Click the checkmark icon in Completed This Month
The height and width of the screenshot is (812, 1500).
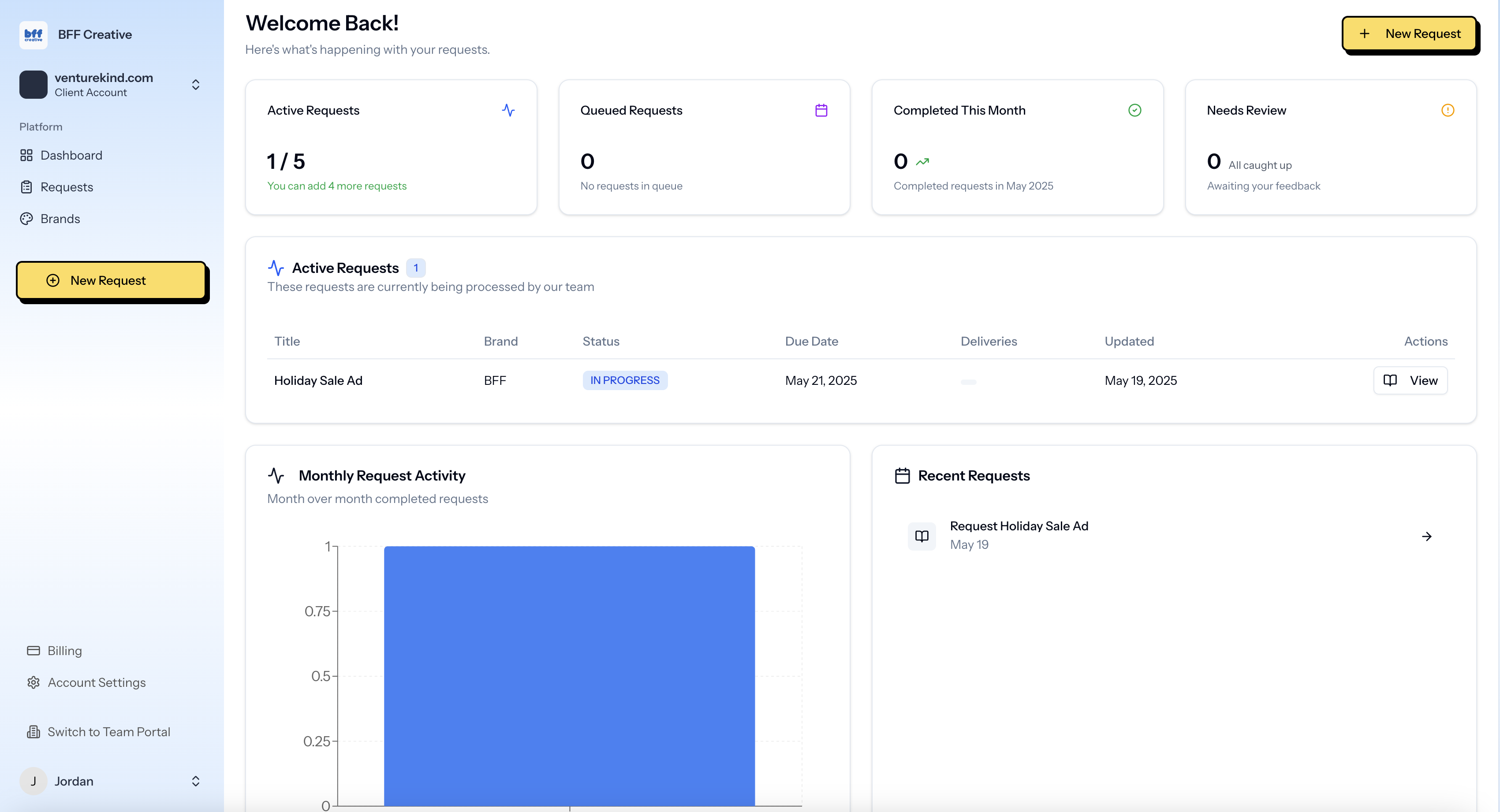[x=1134, y=110]
